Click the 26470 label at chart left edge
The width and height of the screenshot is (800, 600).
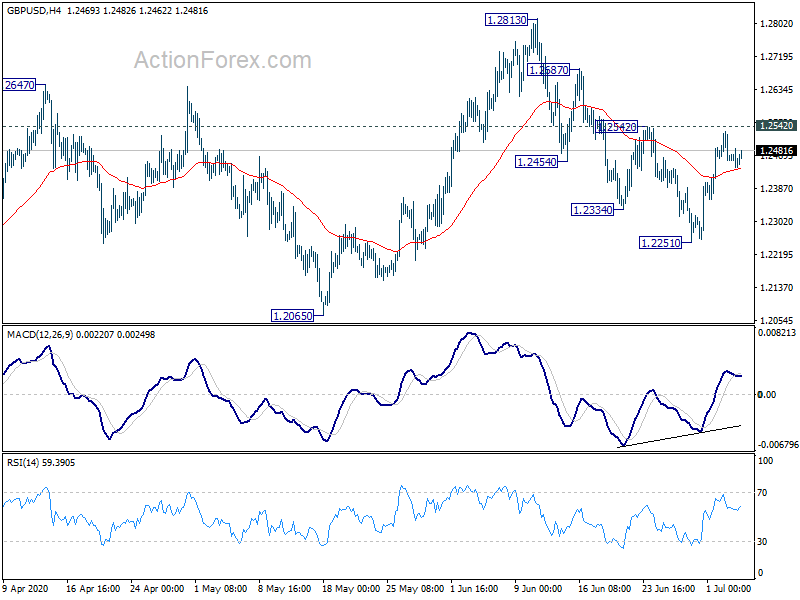pyautogui.click(x=19, y=85)
